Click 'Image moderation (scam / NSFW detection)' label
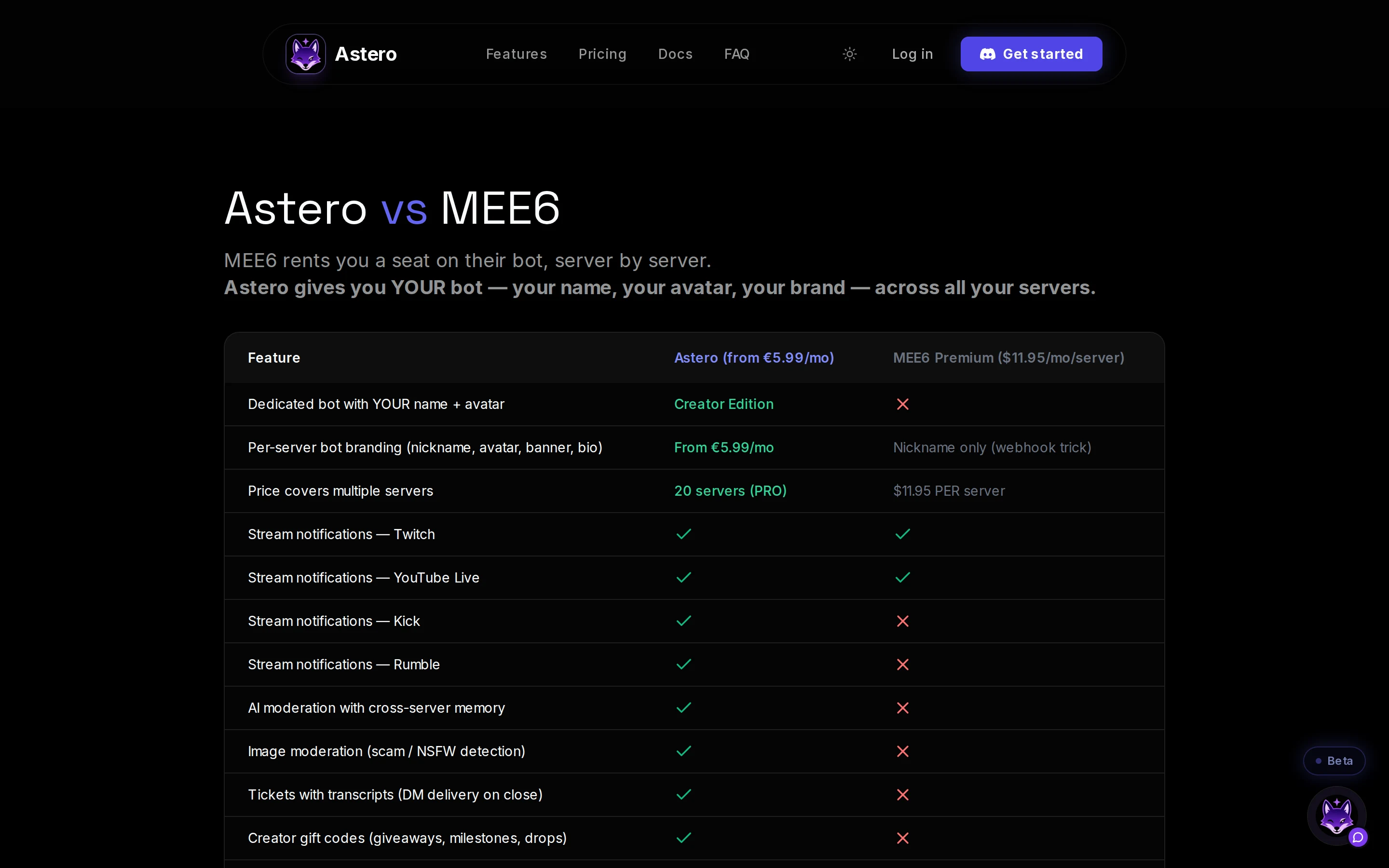The image size is (1389, 868). click(386, 751)
